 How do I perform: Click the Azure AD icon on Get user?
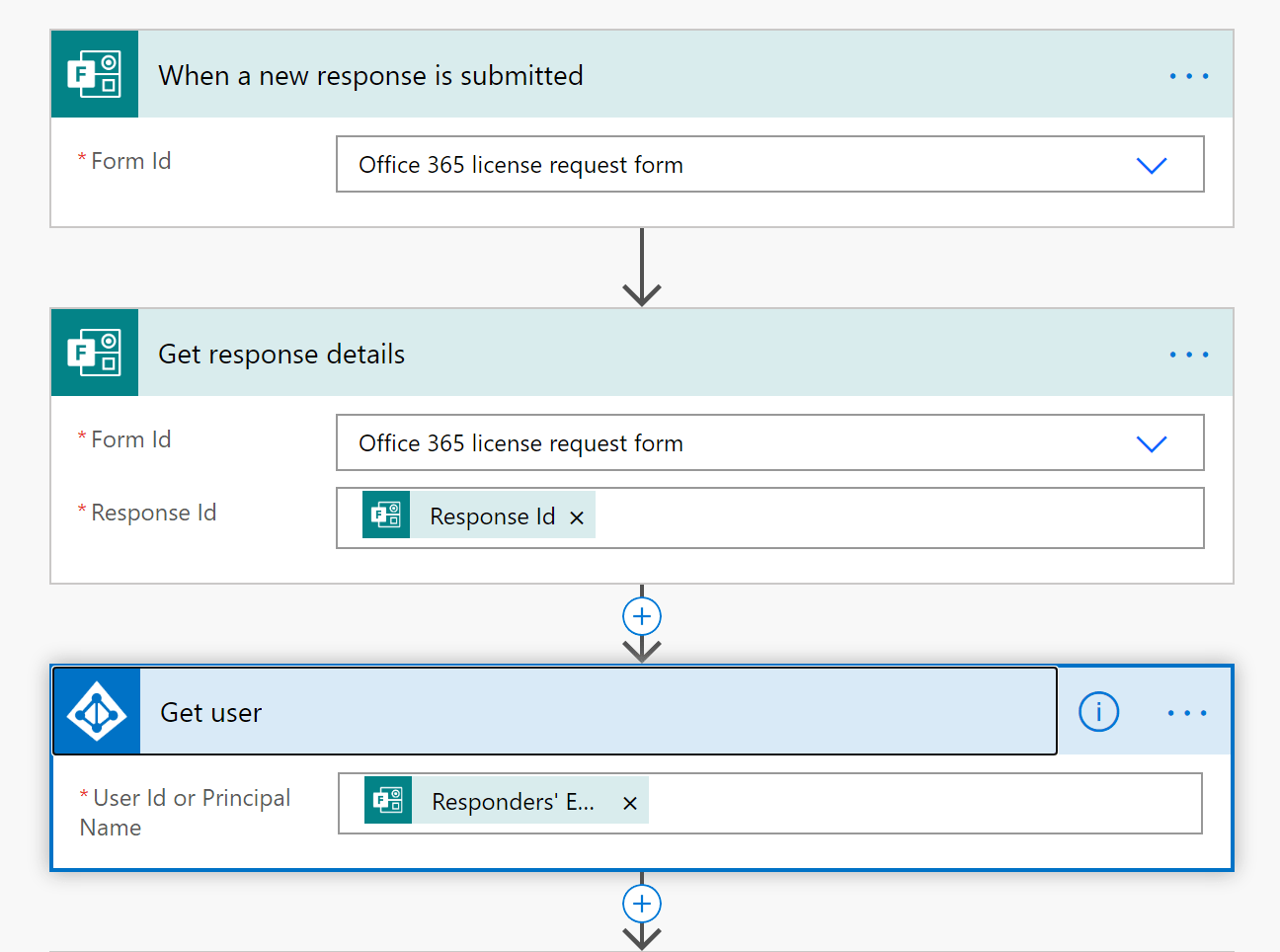97,712
